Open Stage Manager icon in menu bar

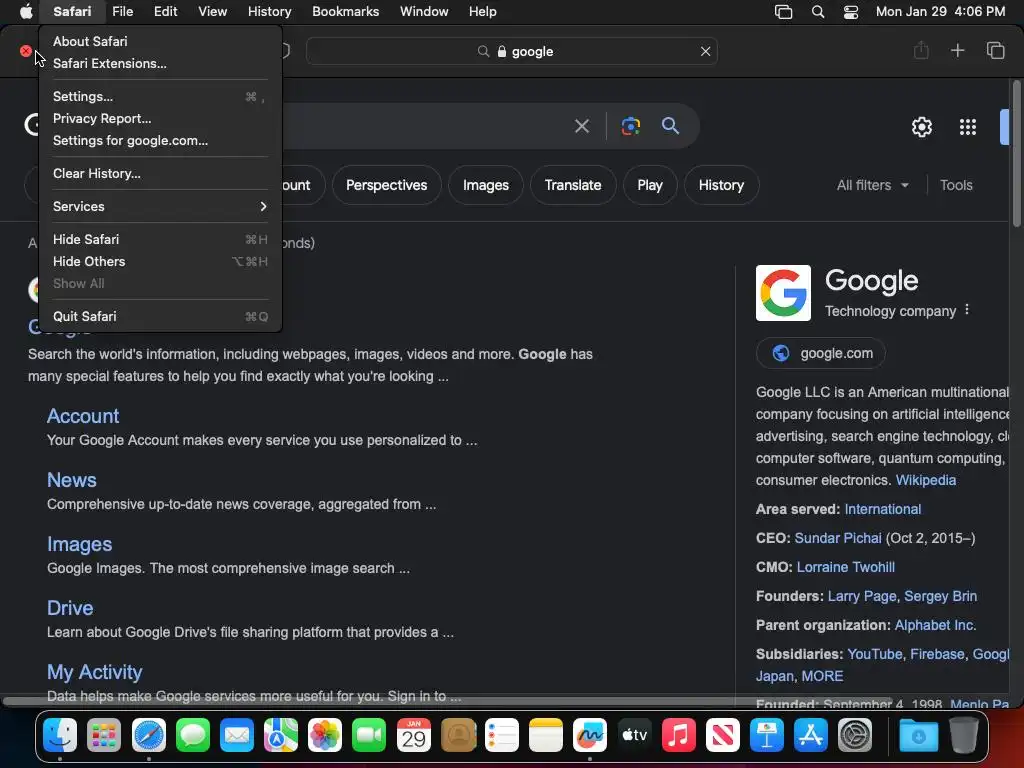783,12
